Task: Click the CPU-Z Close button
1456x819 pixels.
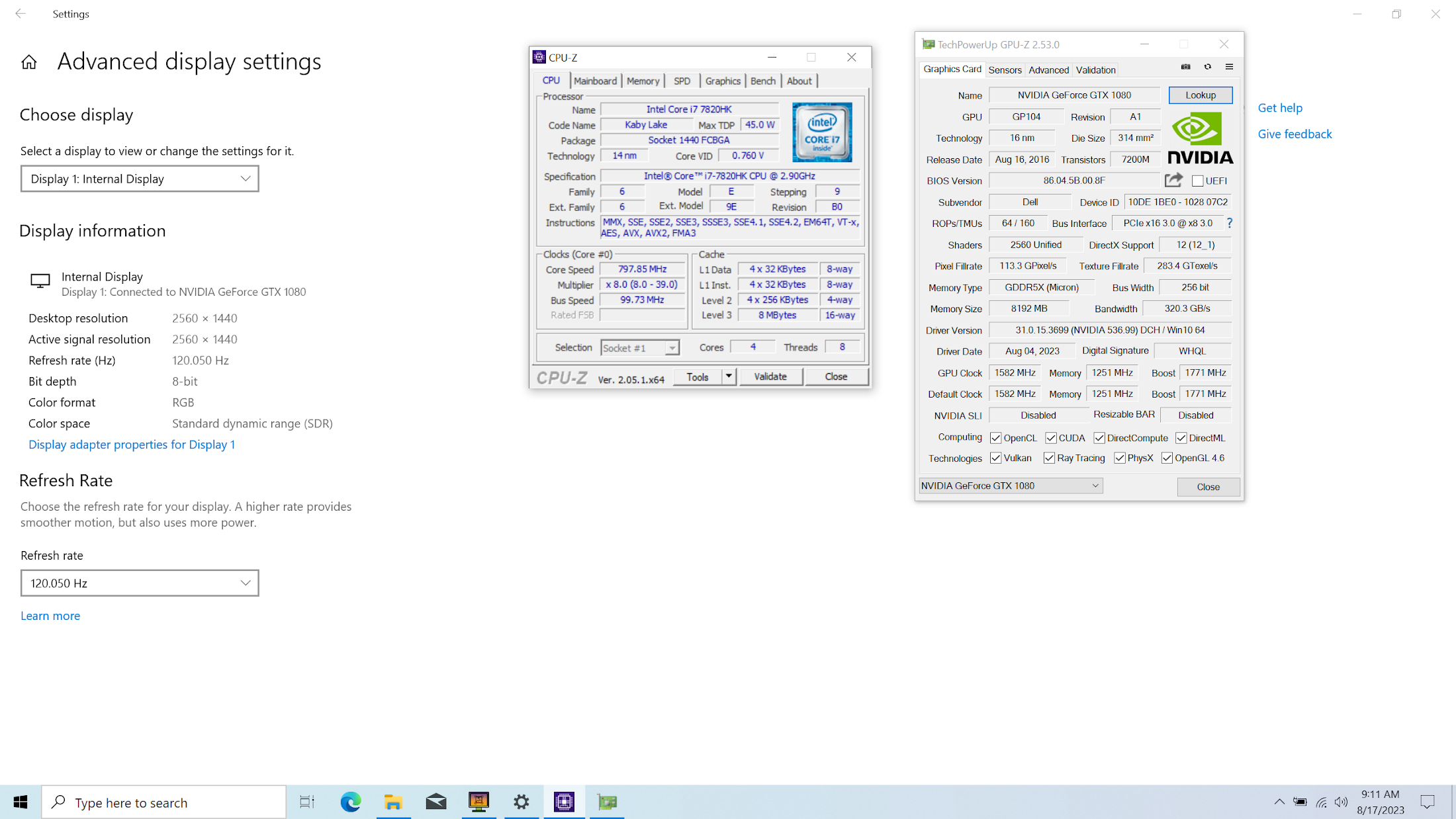Action: 836,376
